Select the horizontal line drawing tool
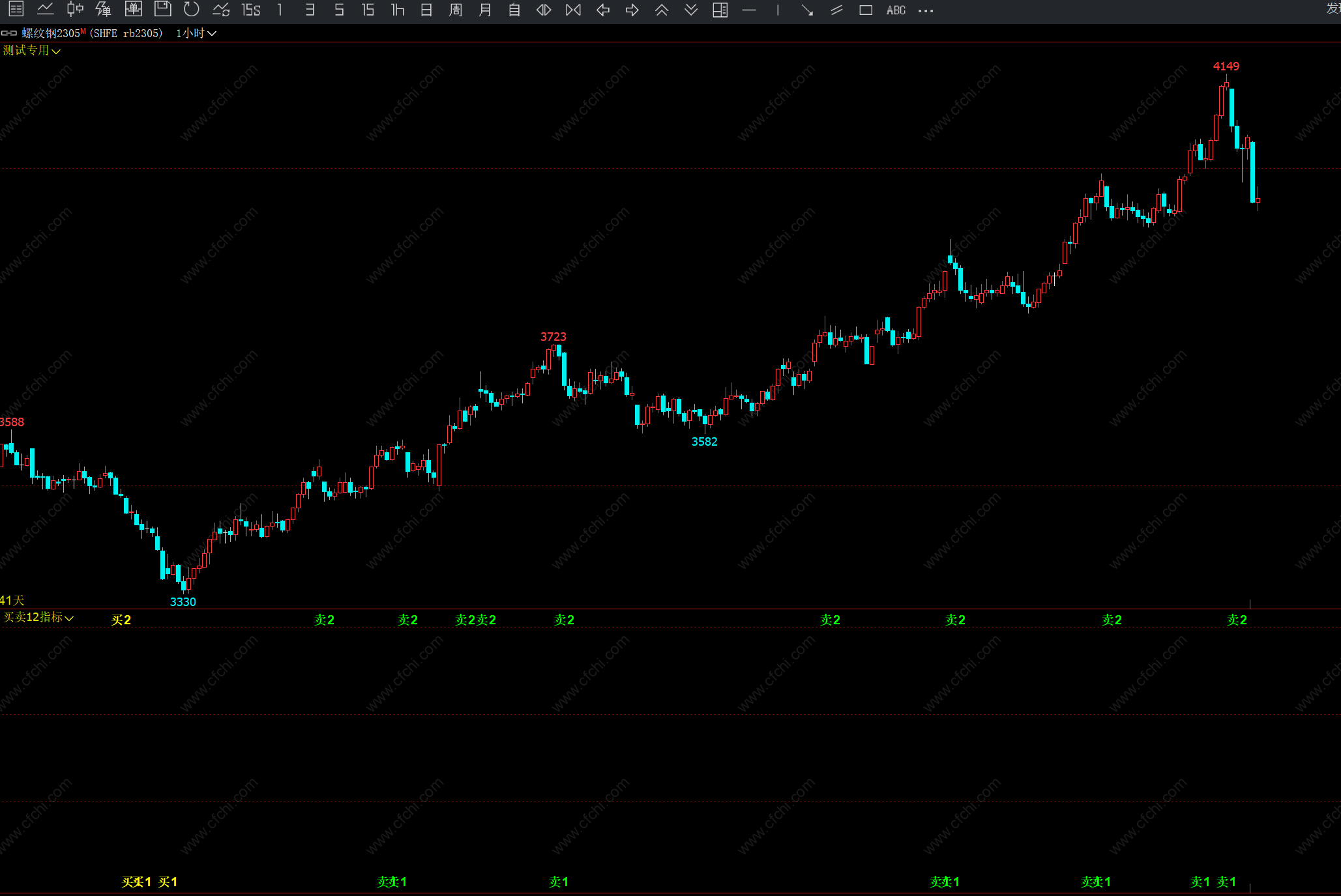The height and width of the screenshot is (896, 1341). [749, 10]
